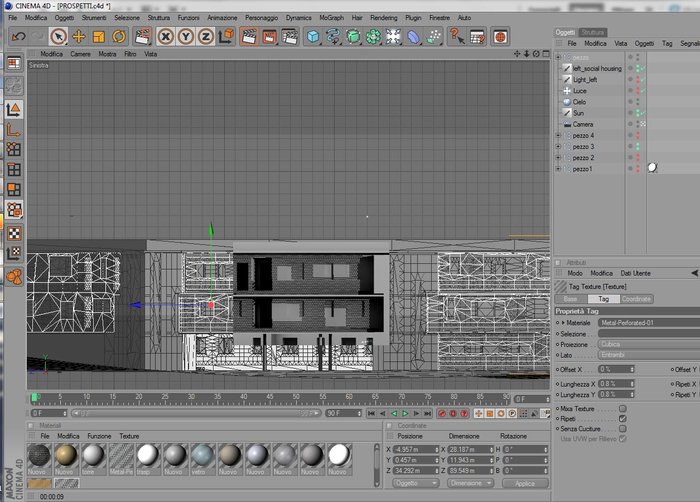Screen dimensions: 700x502
Task: Open the Oggetto coordinate mode dropdown
Action: [x=415, y=483]
